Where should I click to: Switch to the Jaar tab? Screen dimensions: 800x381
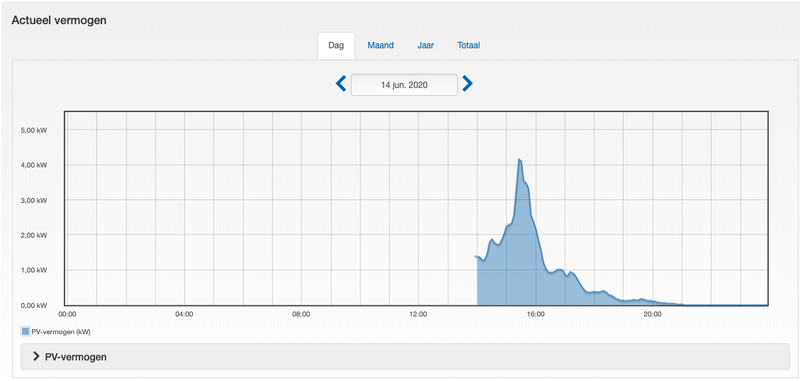426,45
